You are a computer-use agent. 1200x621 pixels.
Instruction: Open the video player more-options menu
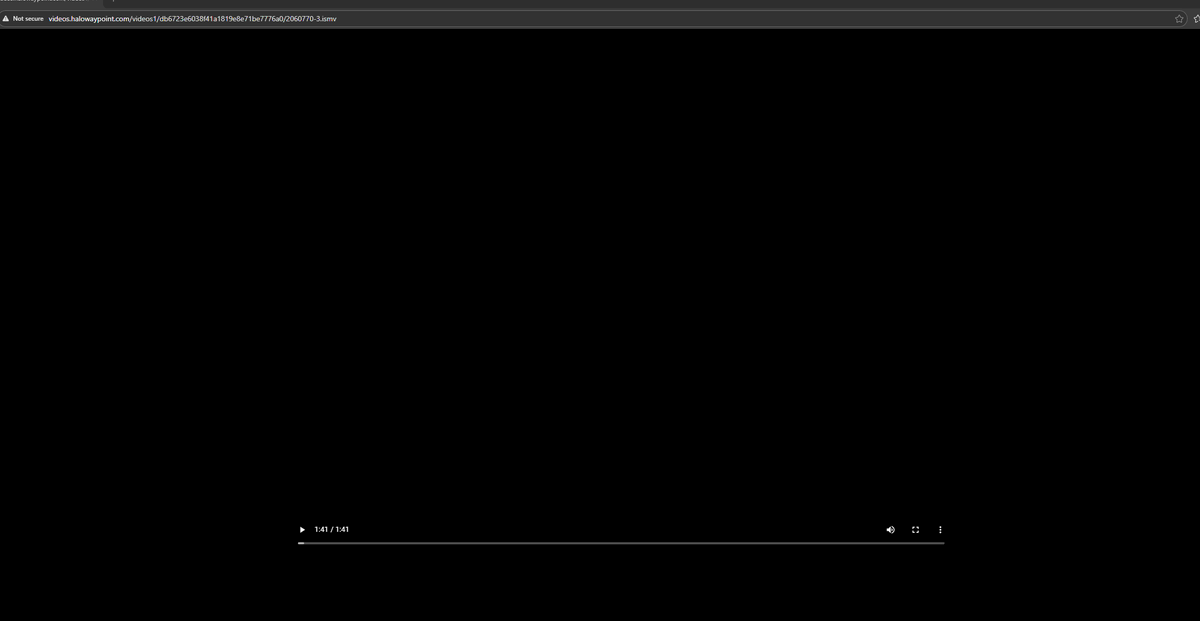click(x=940, y=530)
